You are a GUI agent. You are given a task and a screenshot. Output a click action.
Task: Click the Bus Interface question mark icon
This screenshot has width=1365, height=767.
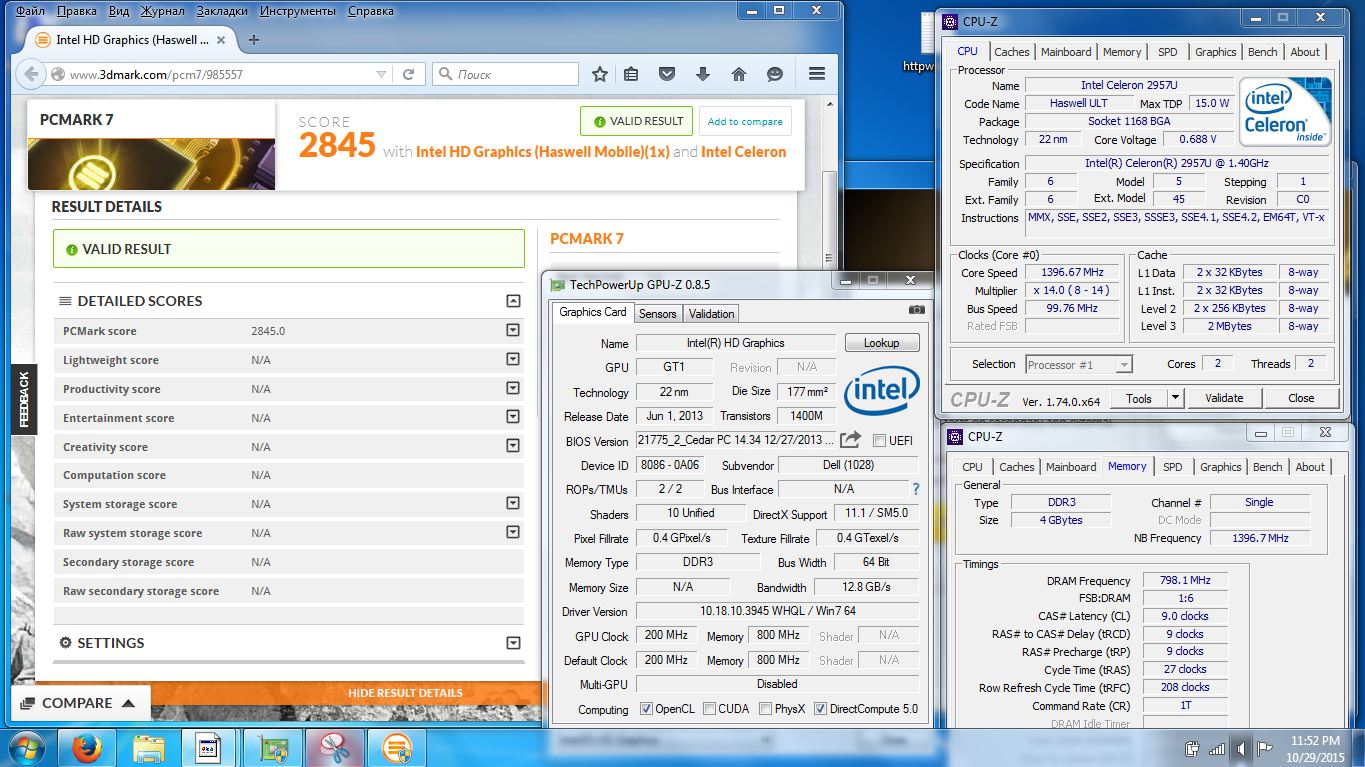point(915,489)
